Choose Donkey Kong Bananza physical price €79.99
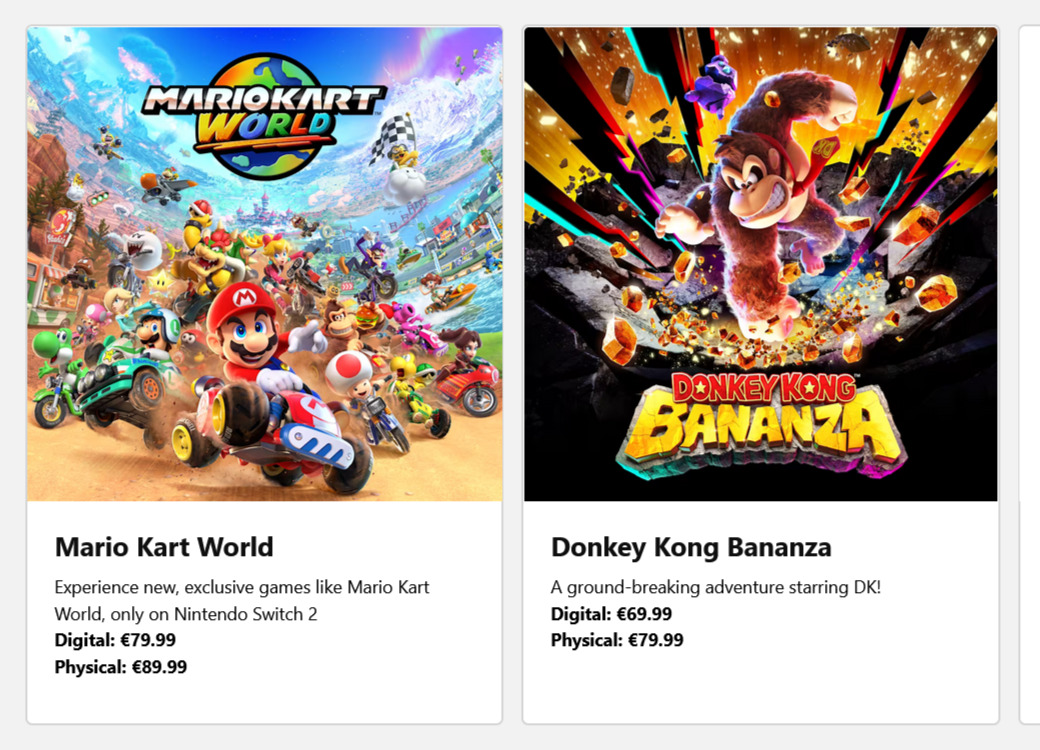The height and width of the screenshot is (750, 1040). 617,640
